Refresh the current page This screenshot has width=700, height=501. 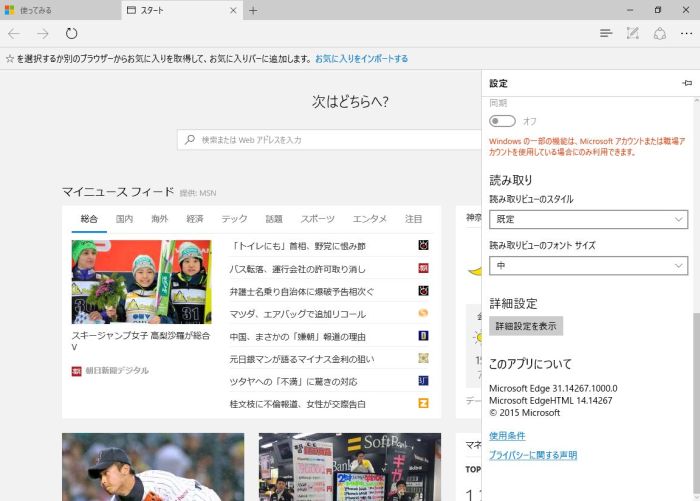72,34
